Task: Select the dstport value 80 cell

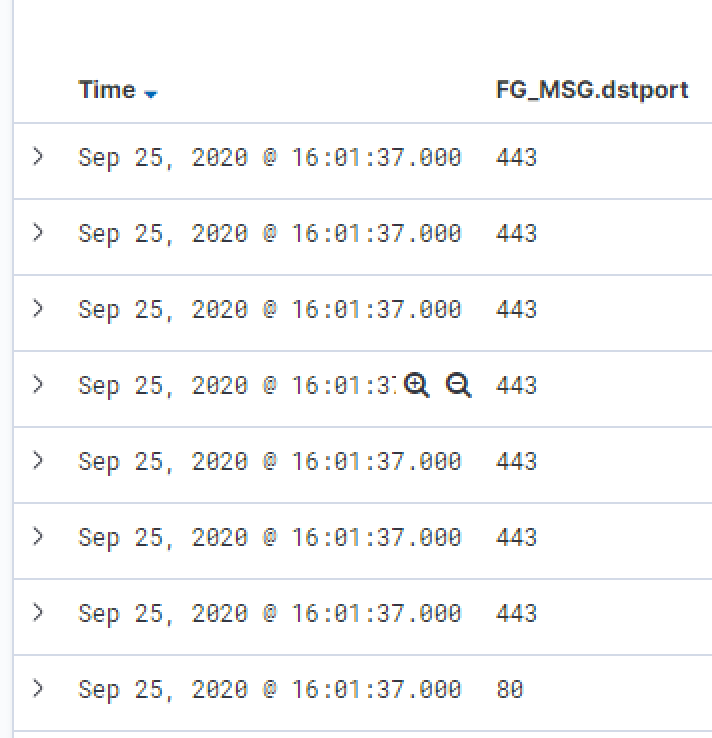Action: point(509,689)
